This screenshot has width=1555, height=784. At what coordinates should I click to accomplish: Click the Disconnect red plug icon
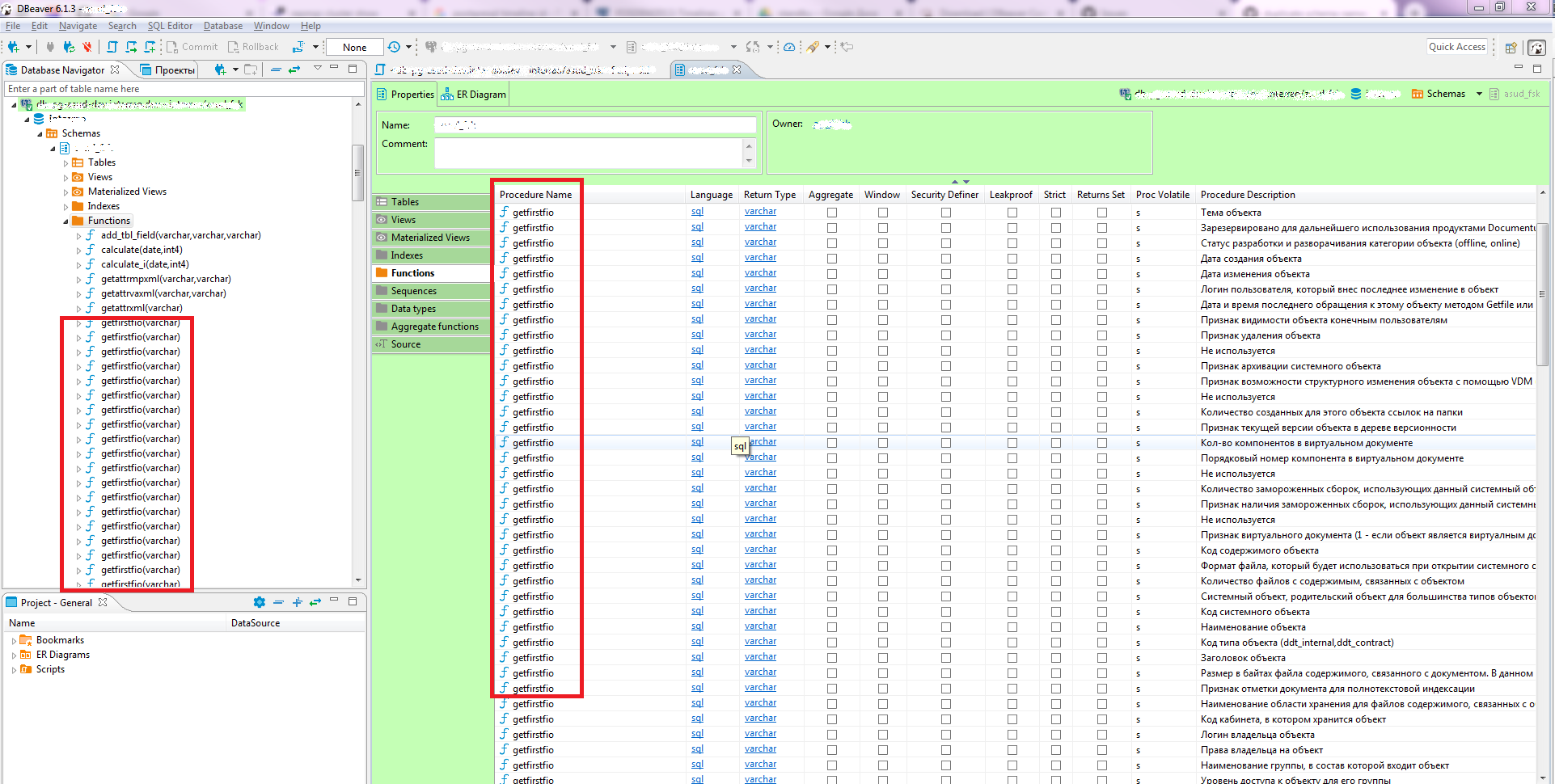coord(87,46)
